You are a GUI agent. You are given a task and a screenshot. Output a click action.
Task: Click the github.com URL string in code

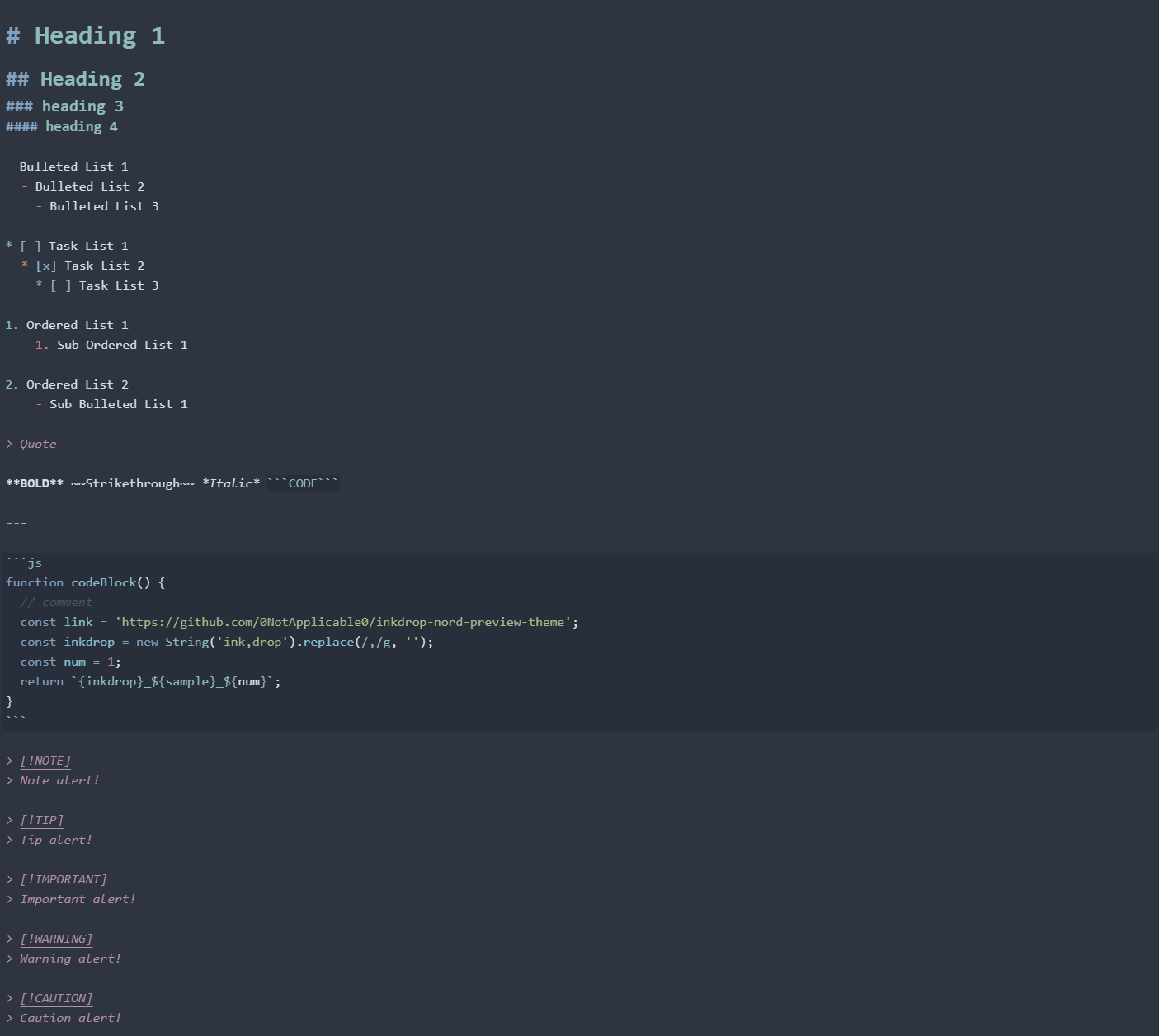[343, 622]
